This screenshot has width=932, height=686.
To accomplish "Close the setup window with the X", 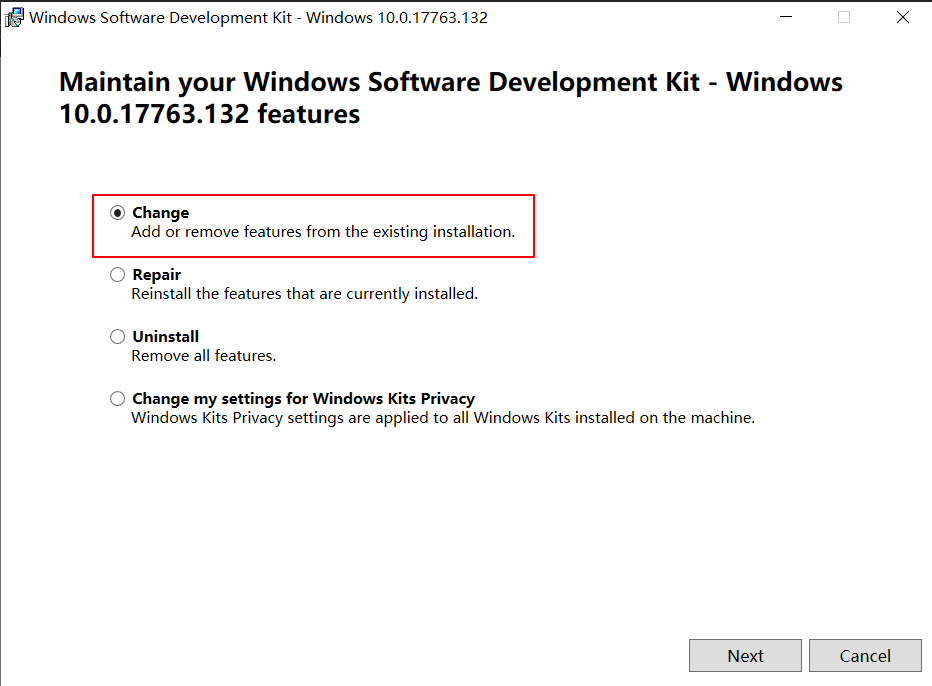I will click(x=902, y=17).
